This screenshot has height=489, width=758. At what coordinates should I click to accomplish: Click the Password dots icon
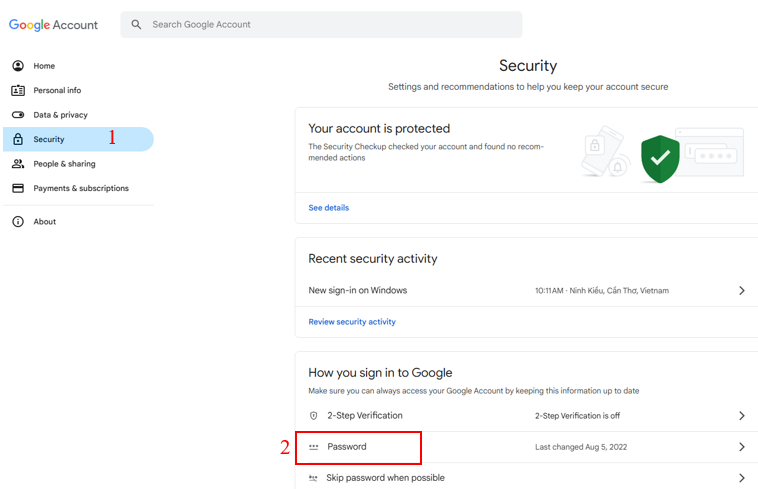pyautogui.click(x=314, y=447)
